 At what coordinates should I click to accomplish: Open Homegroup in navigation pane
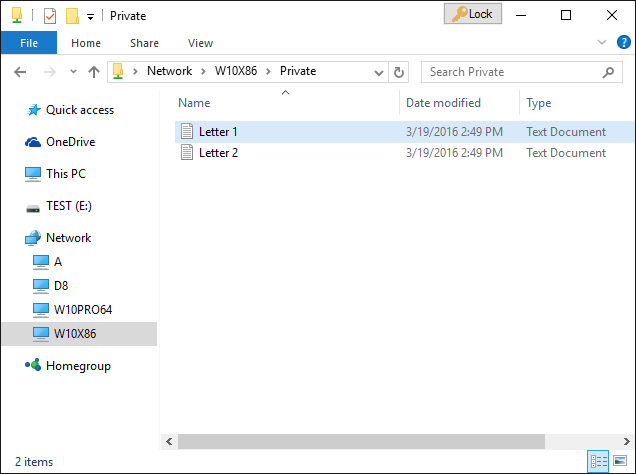coord(78,366)
